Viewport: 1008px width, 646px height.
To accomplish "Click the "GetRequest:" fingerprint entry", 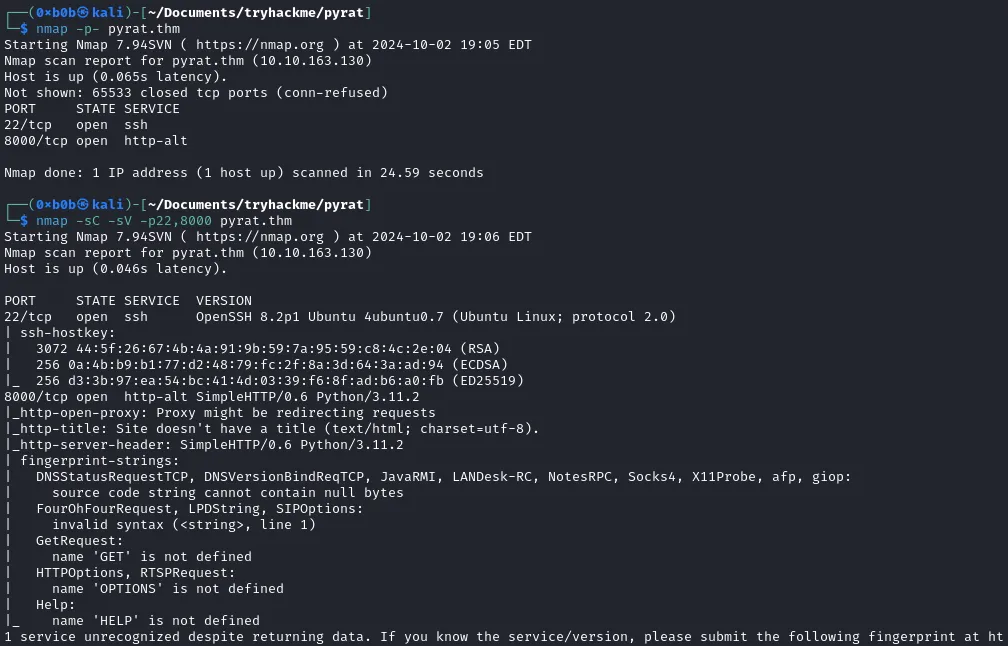I will coord(80,541).
